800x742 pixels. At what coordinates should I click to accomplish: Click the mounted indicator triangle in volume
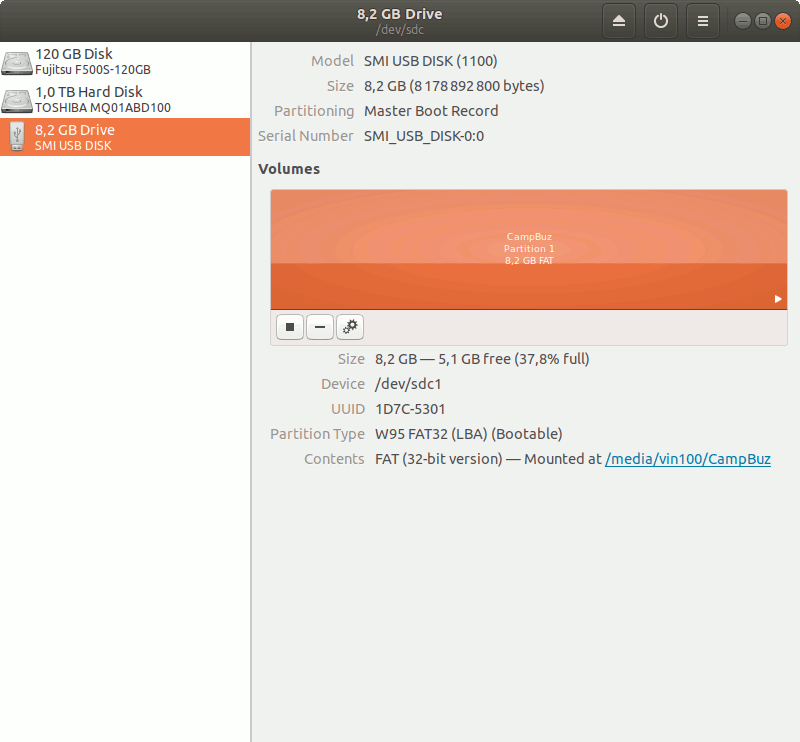[778, 299]
